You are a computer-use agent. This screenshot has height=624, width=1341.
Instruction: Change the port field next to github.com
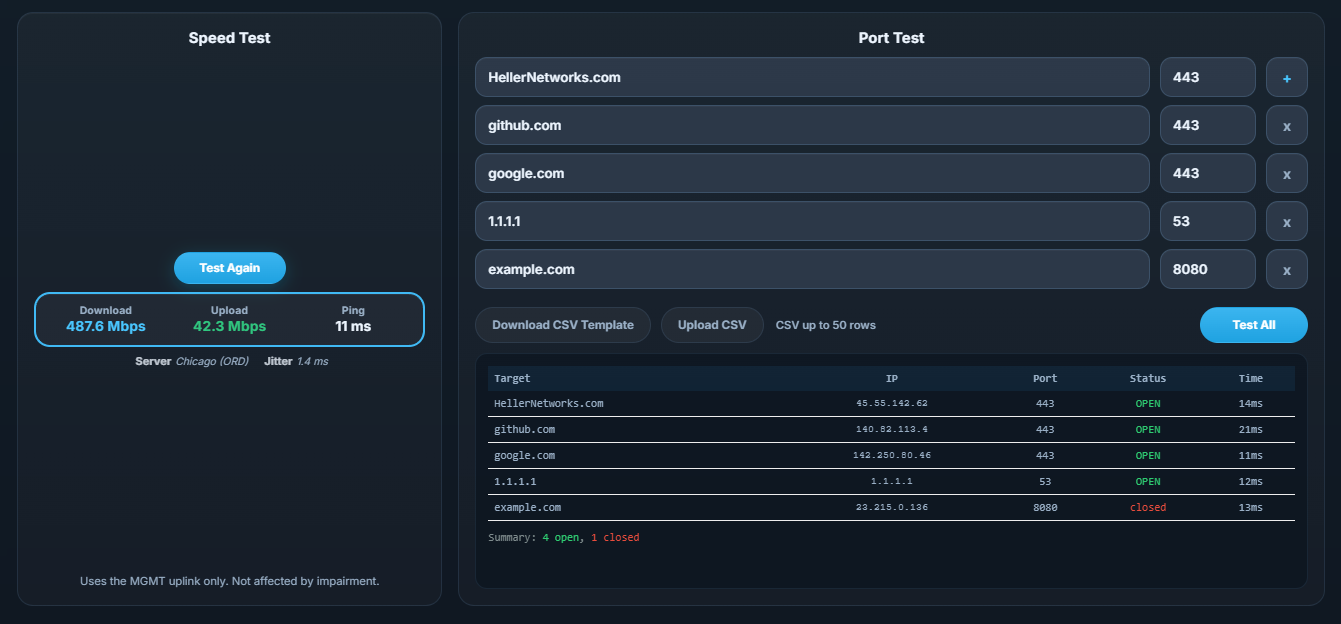1208,125
